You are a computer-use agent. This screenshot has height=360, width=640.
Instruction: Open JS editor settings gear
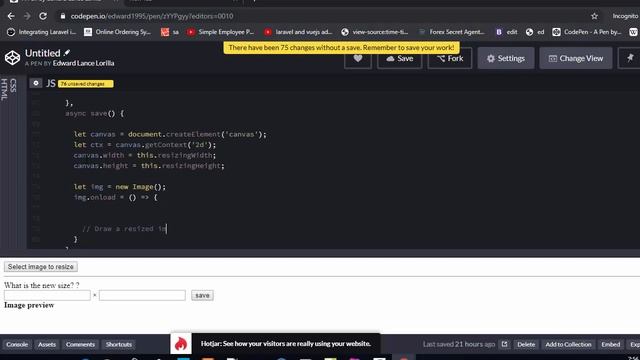pyautogui.click(x=36, y=83)
